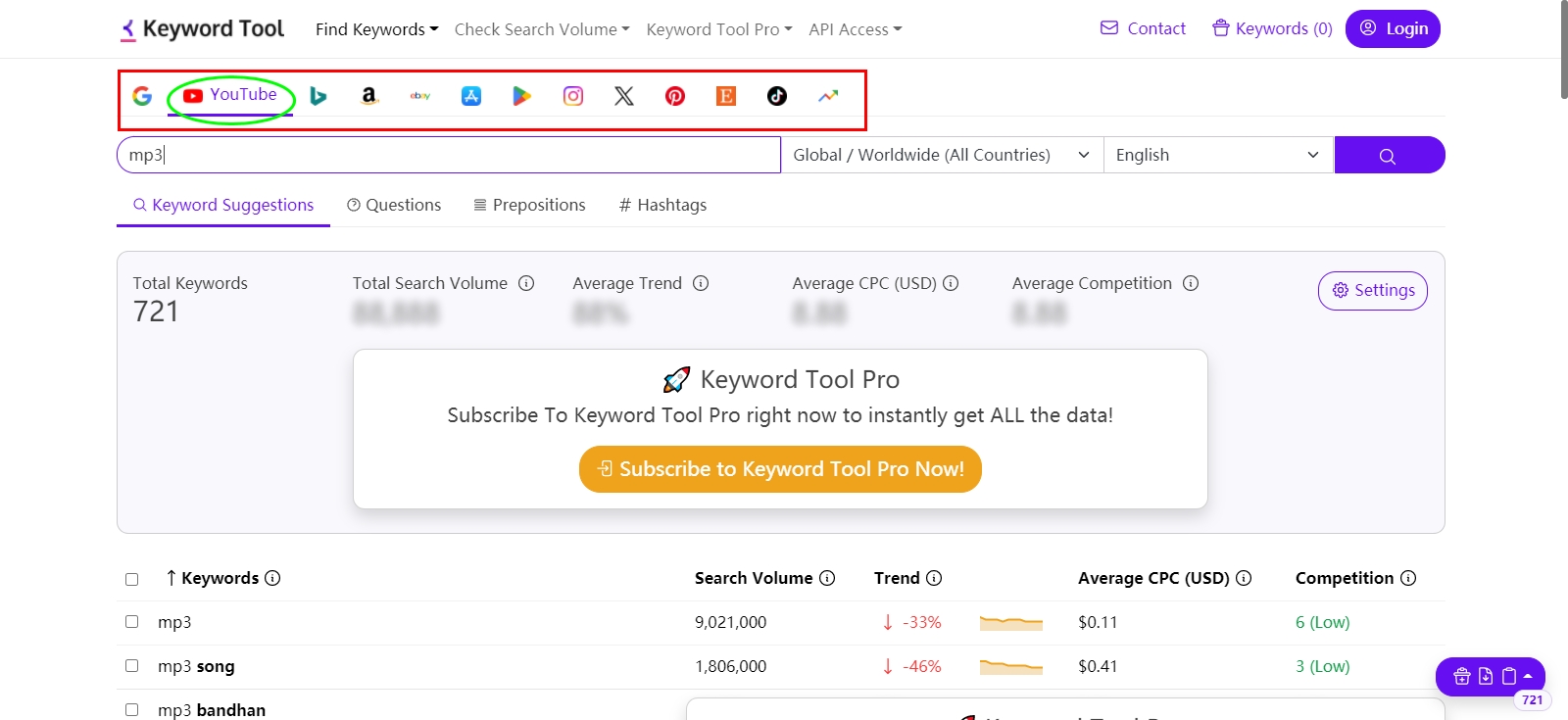Image resolution: width=1568 pixels, height=720 pixels.
Task: Open the Prepositions tab
Action: (x=529, y=205)
